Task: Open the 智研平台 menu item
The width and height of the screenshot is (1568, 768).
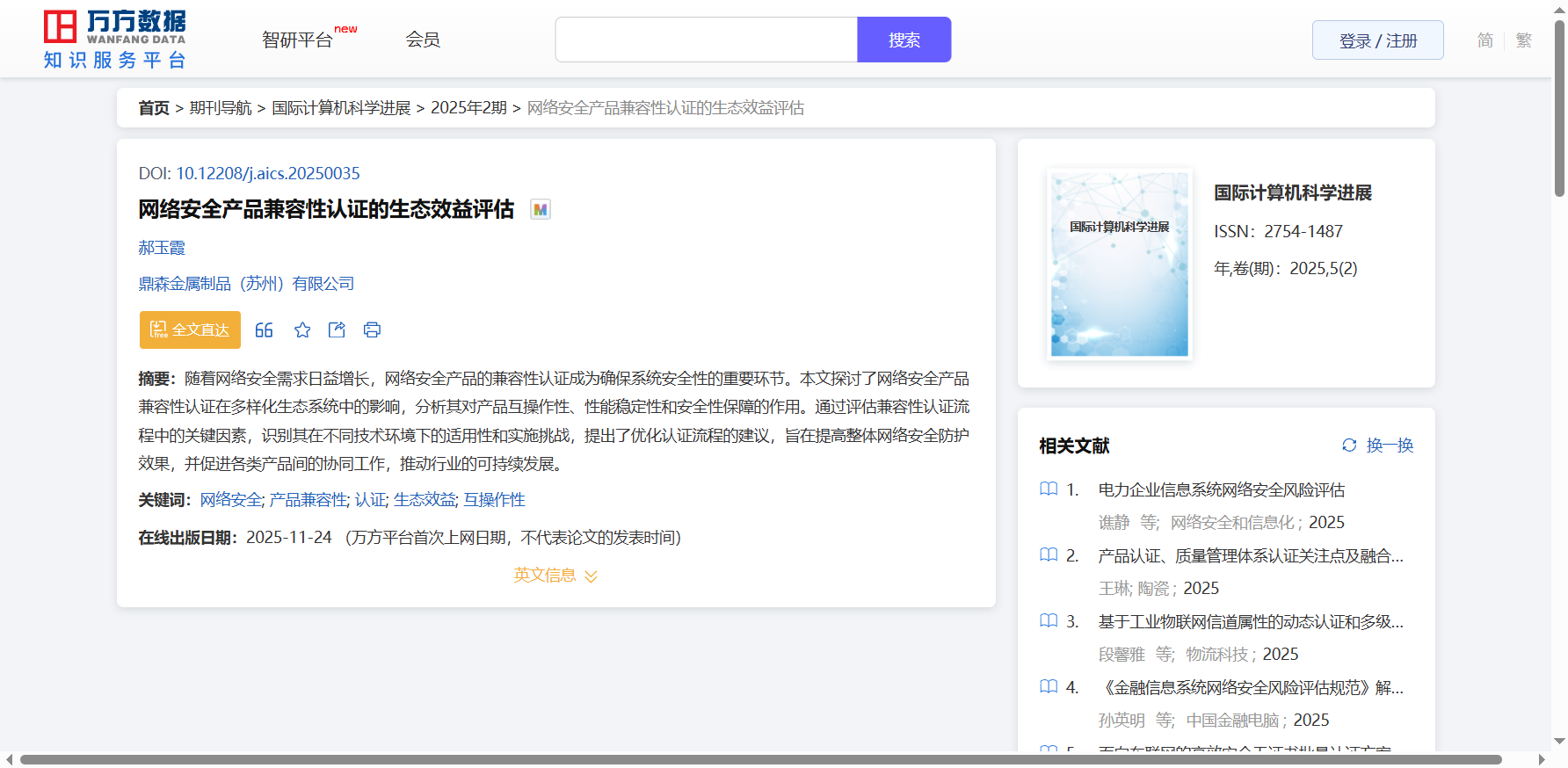Action: click(298, 40)
